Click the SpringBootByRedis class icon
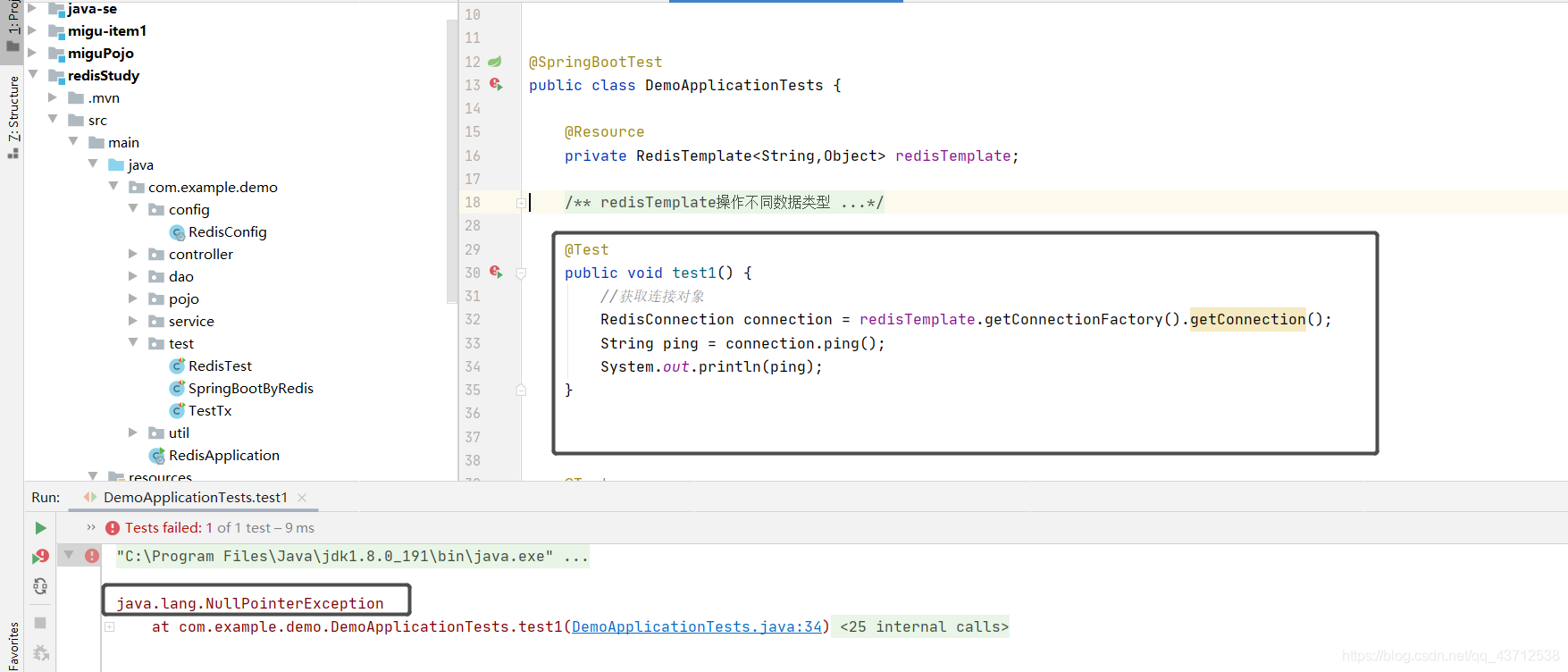 pyautogui.click(x=177, y=389)
